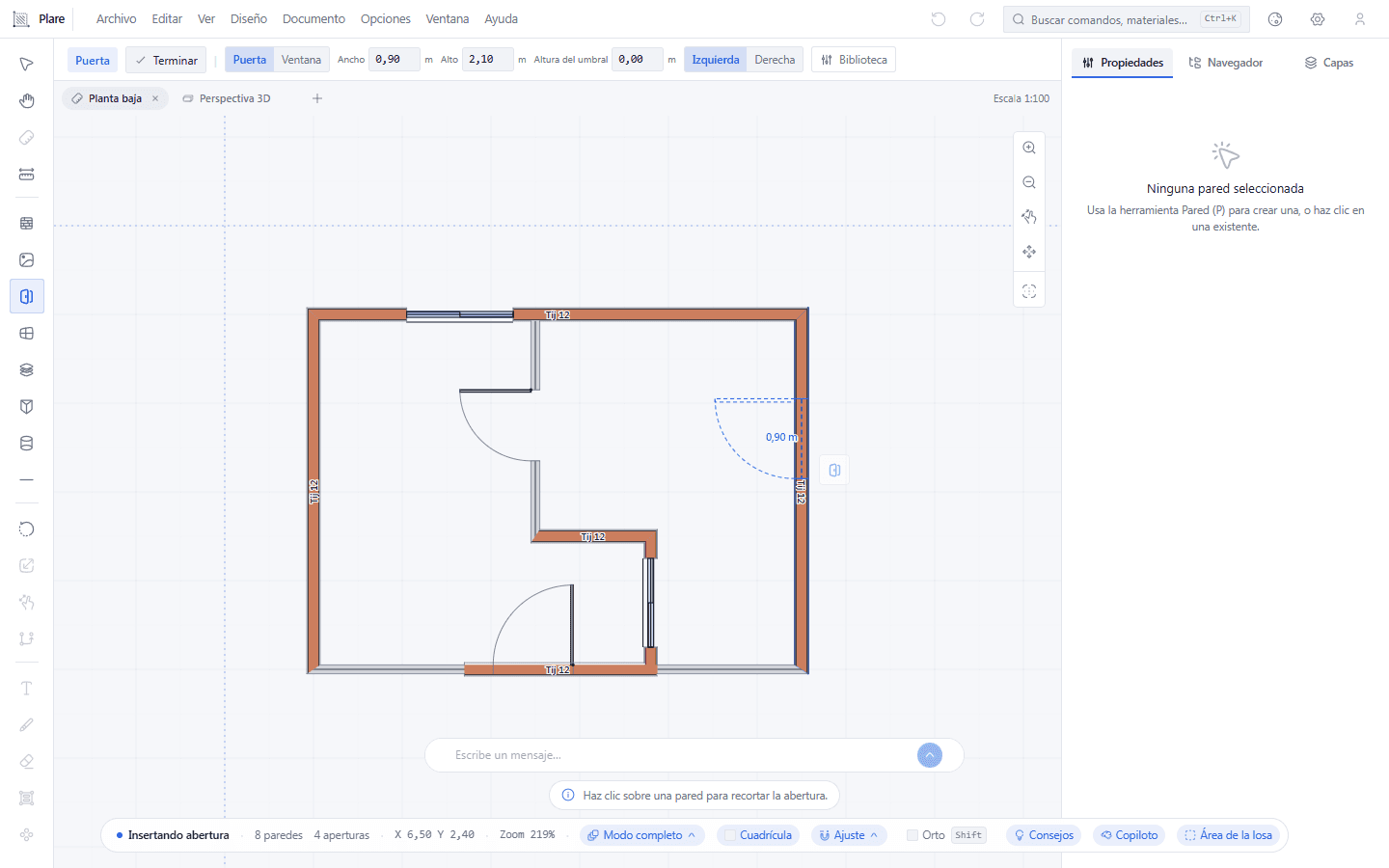Screen dimensions: 1389x868
Task: Choose the stacked slab layers tool
Action: click(x=27, y=369)
